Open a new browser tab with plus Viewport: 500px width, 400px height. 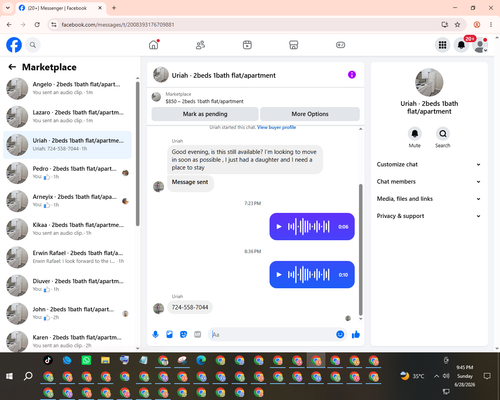tap(114, 8)
